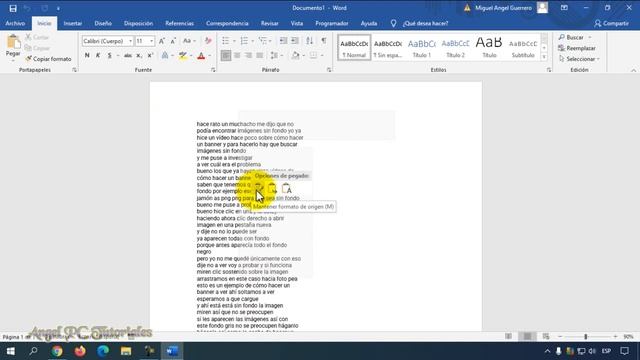Increase paragraph indent
This screenshot has width=640, height=360.
click(295, 41)
